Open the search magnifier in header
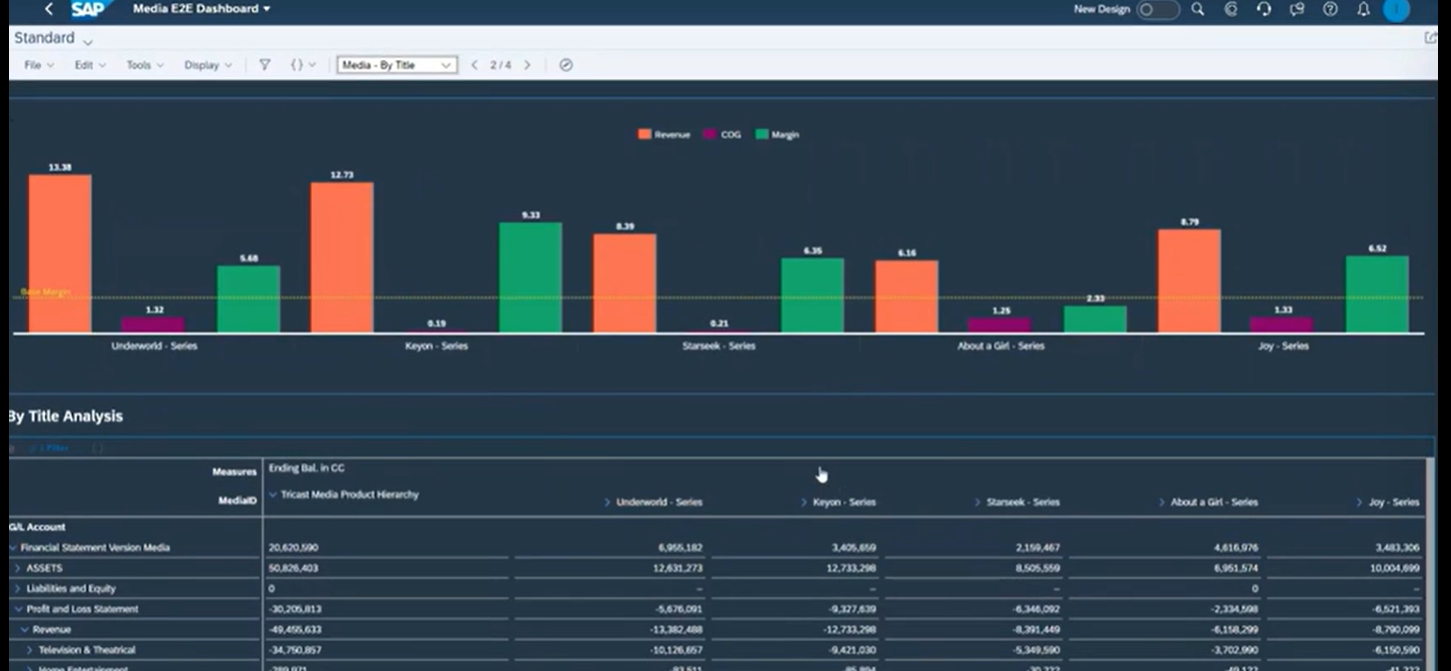1451x671 pixels. point(1198,9)
